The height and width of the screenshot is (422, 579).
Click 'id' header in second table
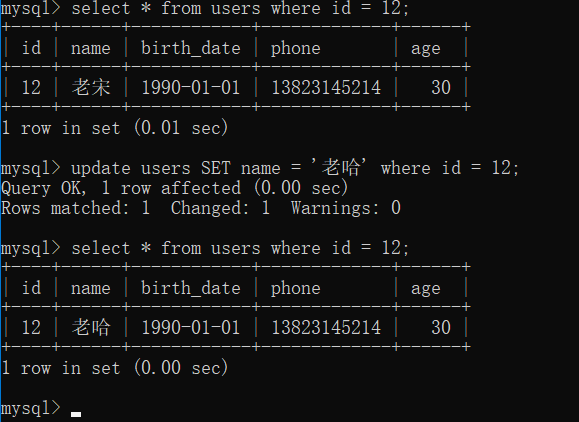31,288
